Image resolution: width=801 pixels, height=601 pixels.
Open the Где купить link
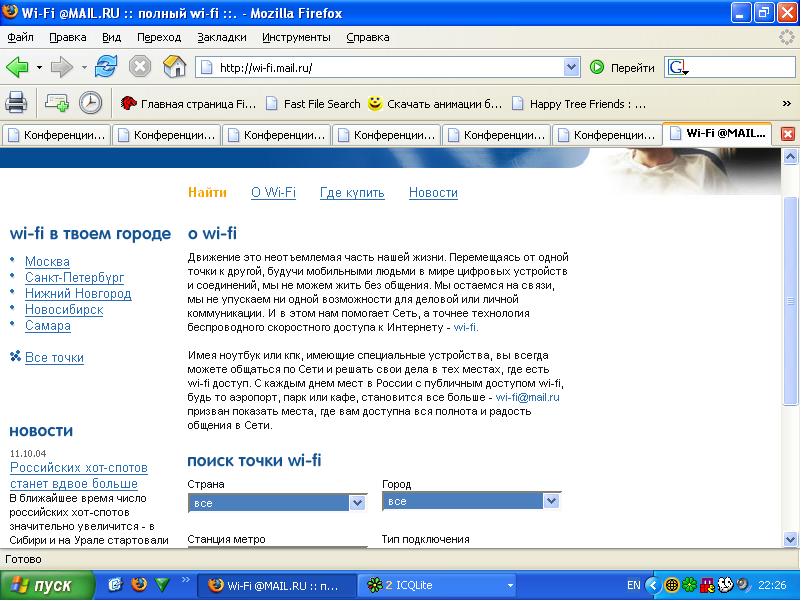coord(352,193)
